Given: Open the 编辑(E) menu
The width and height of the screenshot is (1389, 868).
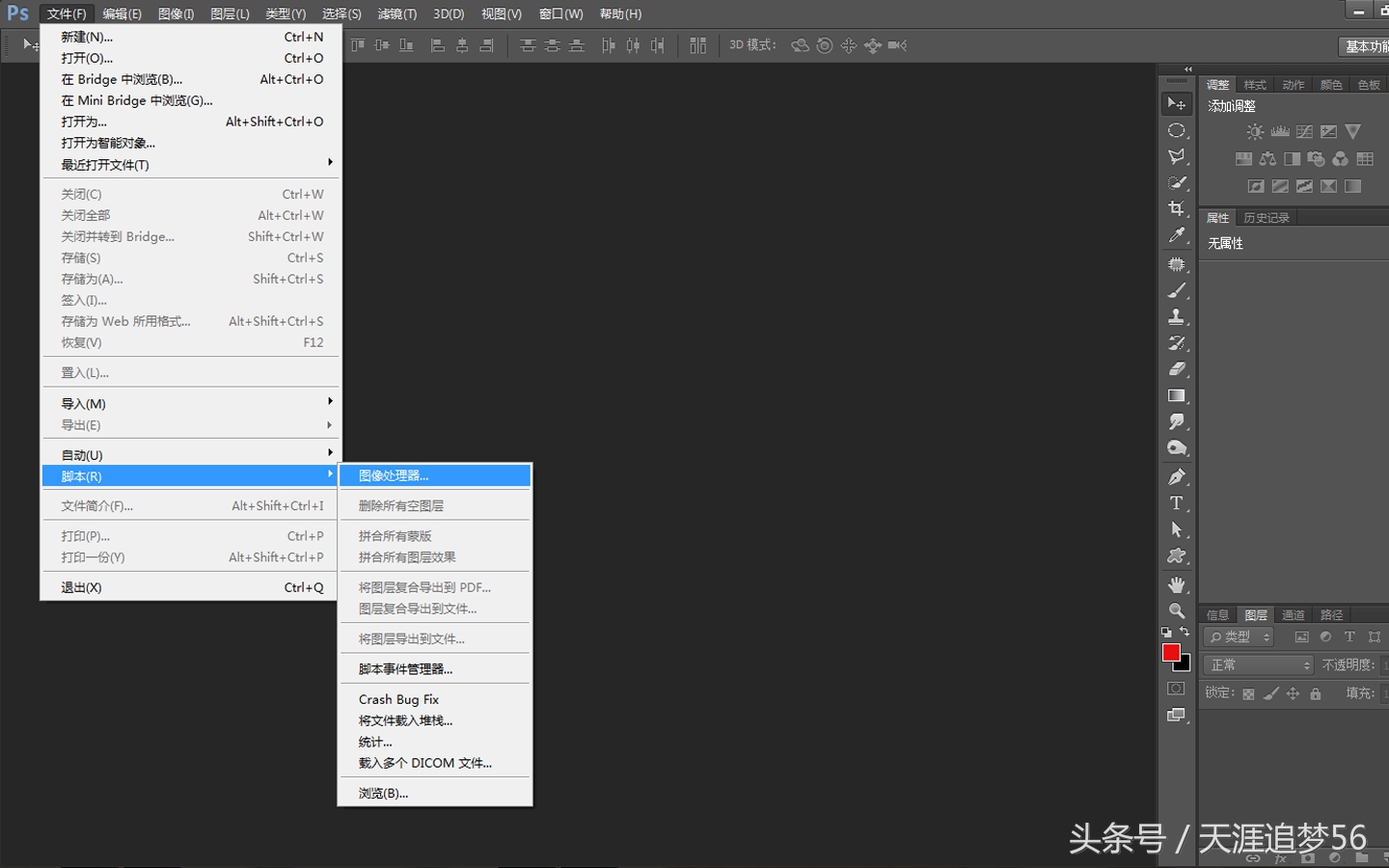Looking at the screenshot, I should (122, 14).
